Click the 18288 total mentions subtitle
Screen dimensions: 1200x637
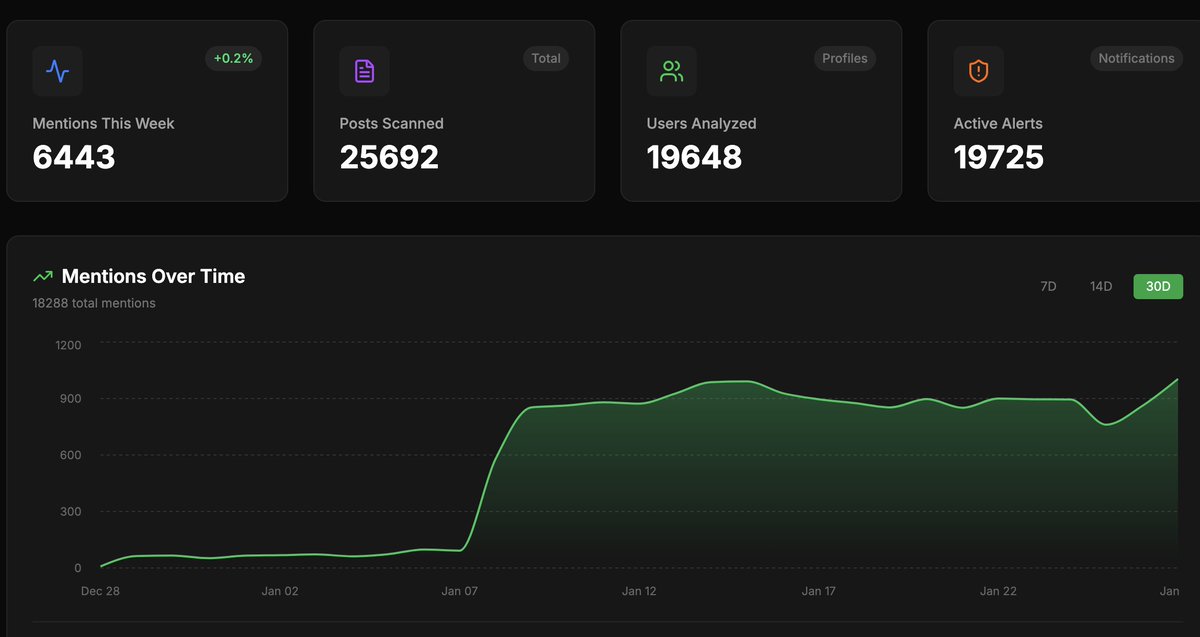94,303
